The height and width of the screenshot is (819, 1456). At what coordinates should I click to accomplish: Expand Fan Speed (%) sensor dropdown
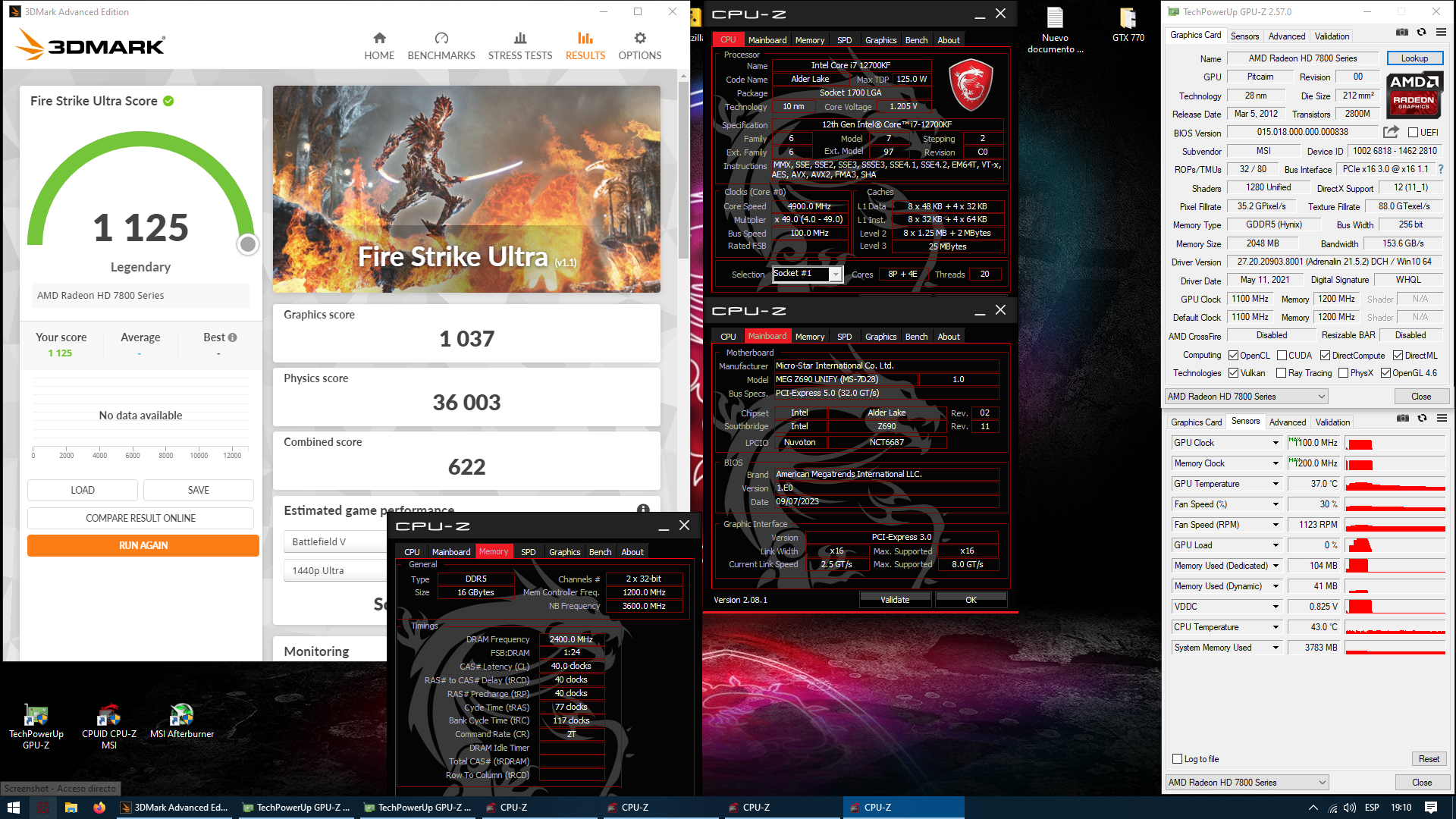(x=1276, y=504)
